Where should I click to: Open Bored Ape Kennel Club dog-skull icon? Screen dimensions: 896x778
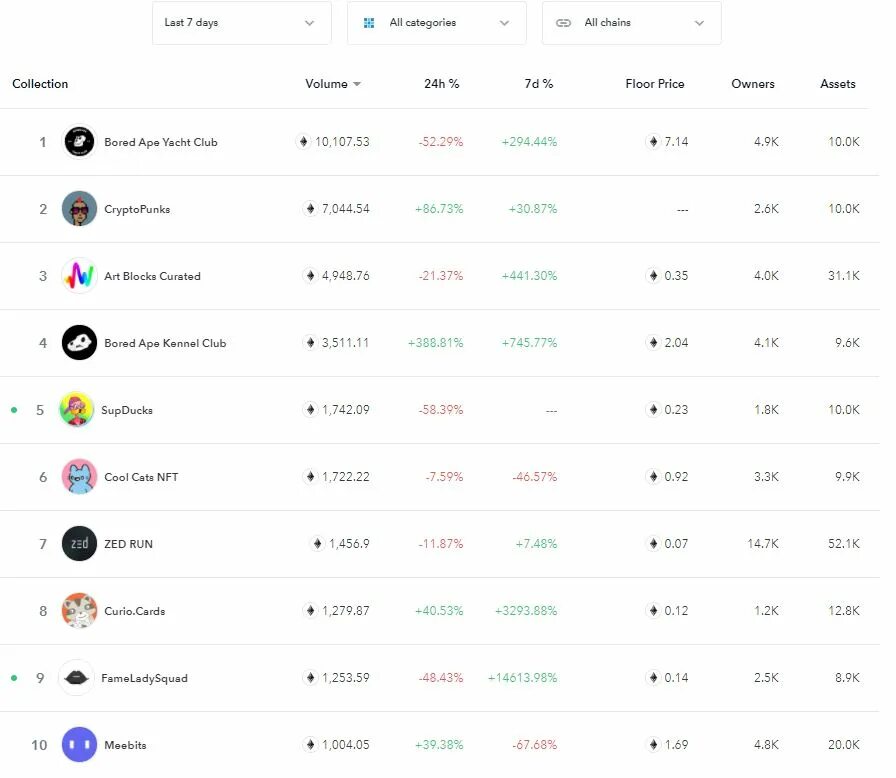pyautogui.click(x=79, y=343)
